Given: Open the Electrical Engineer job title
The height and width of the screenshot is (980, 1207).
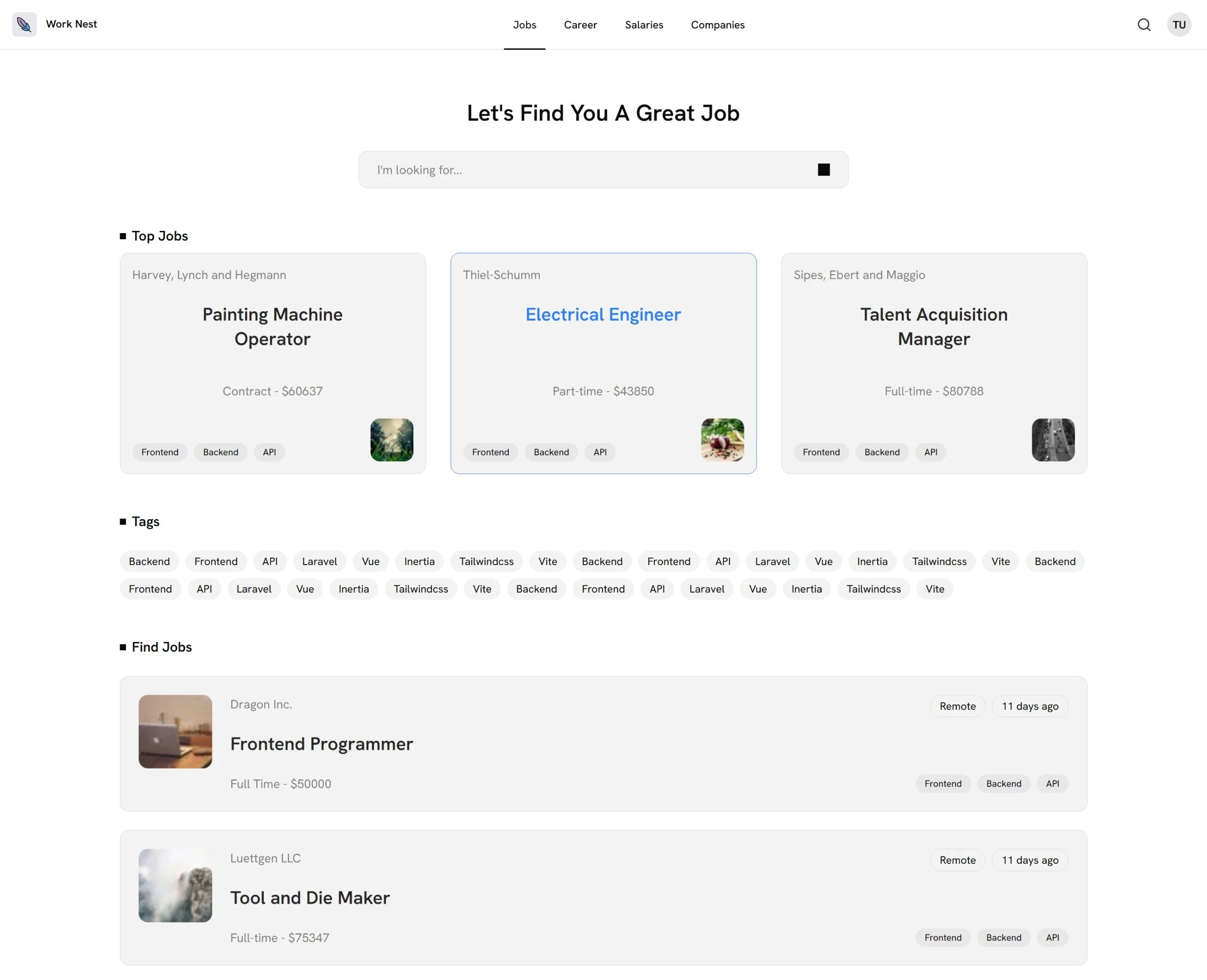Looking at the screenshot, I should click(x=603, y=315).
